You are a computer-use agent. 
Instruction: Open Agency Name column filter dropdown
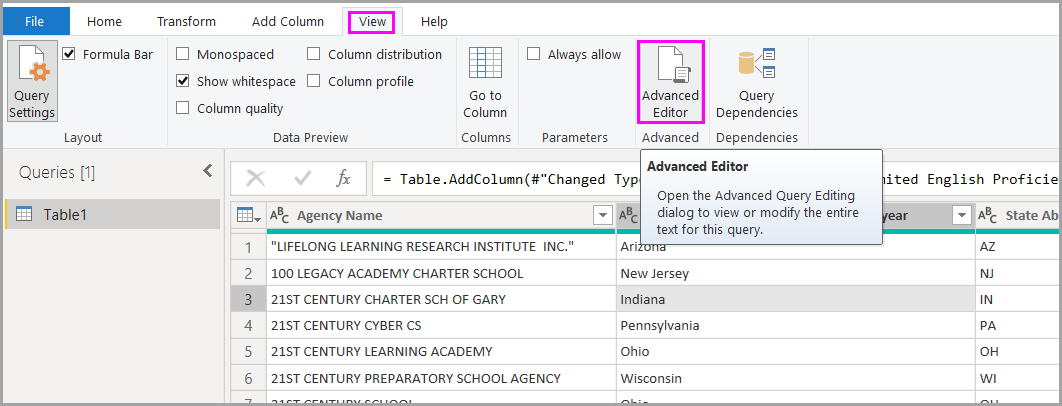tap(602, 215)
